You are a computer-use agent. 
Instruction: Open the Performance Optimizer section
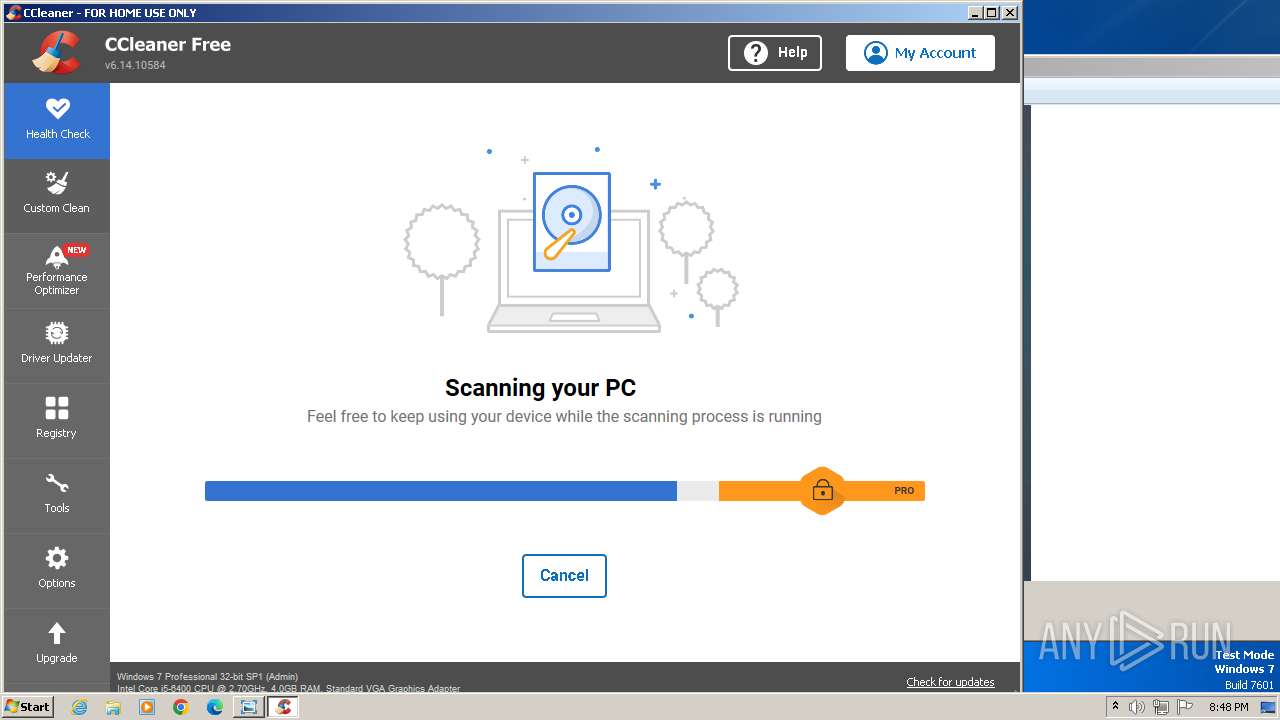(57, 271)
